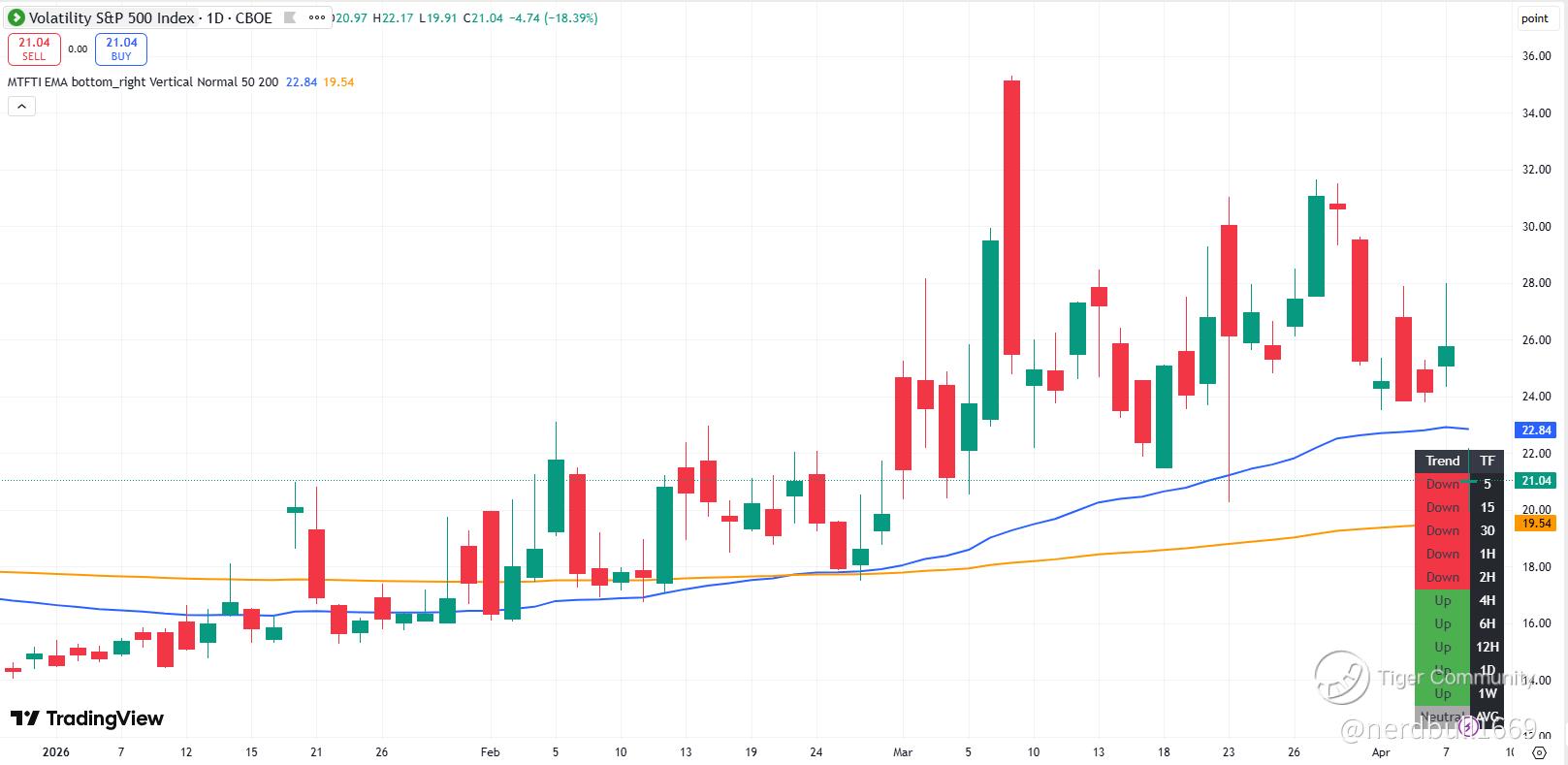This screenshot has width=1568, height=765.
Task: Click the purple lightning icon on the date axis
Action: (1467, 724)
